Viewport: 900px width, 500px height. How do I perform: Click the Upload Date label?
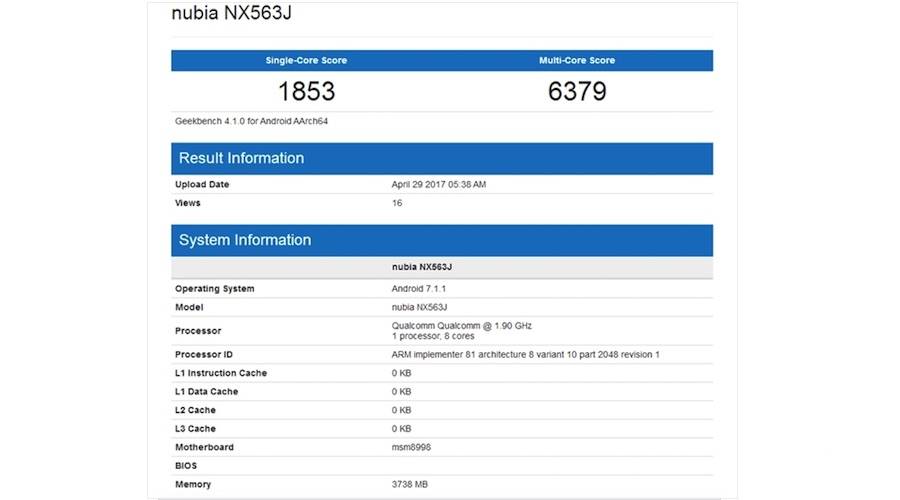(x=202, y=184)
